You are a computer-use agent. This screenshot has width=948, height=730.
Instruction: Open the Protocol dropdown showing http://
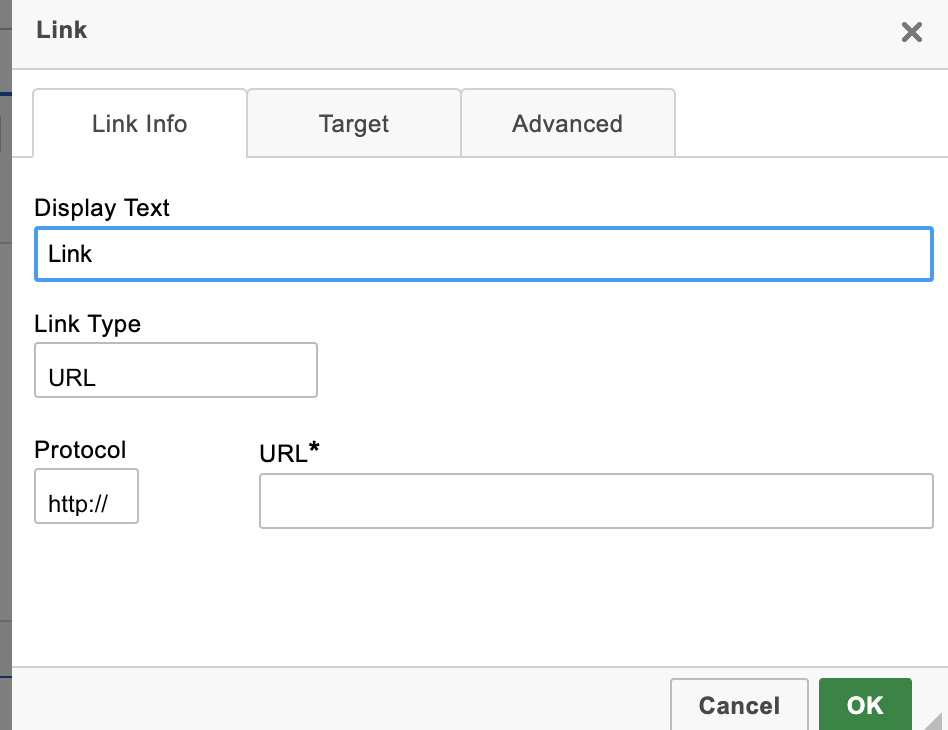coord(86,497)
